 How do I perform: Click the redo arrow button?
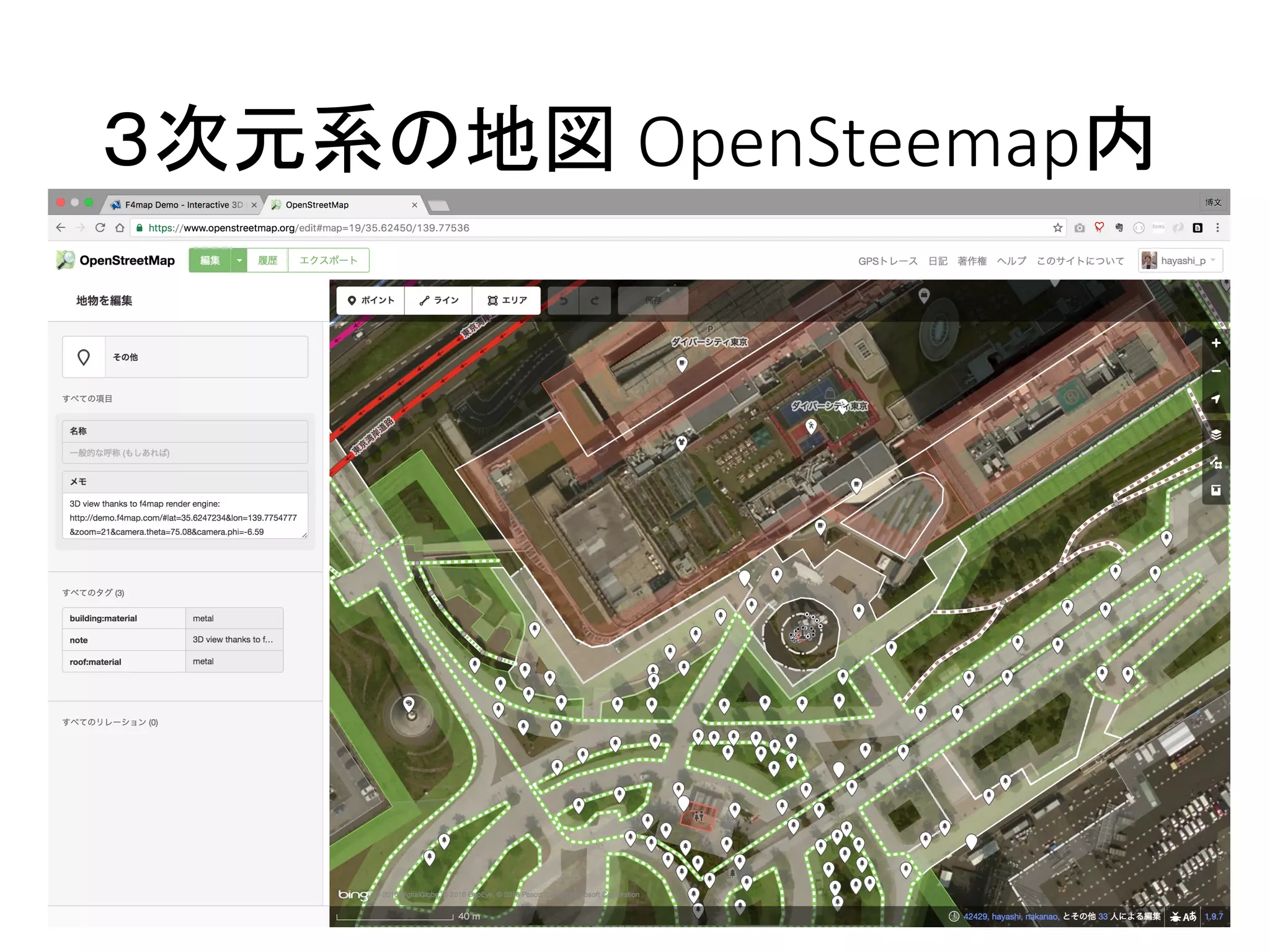[x=595, y=301]
